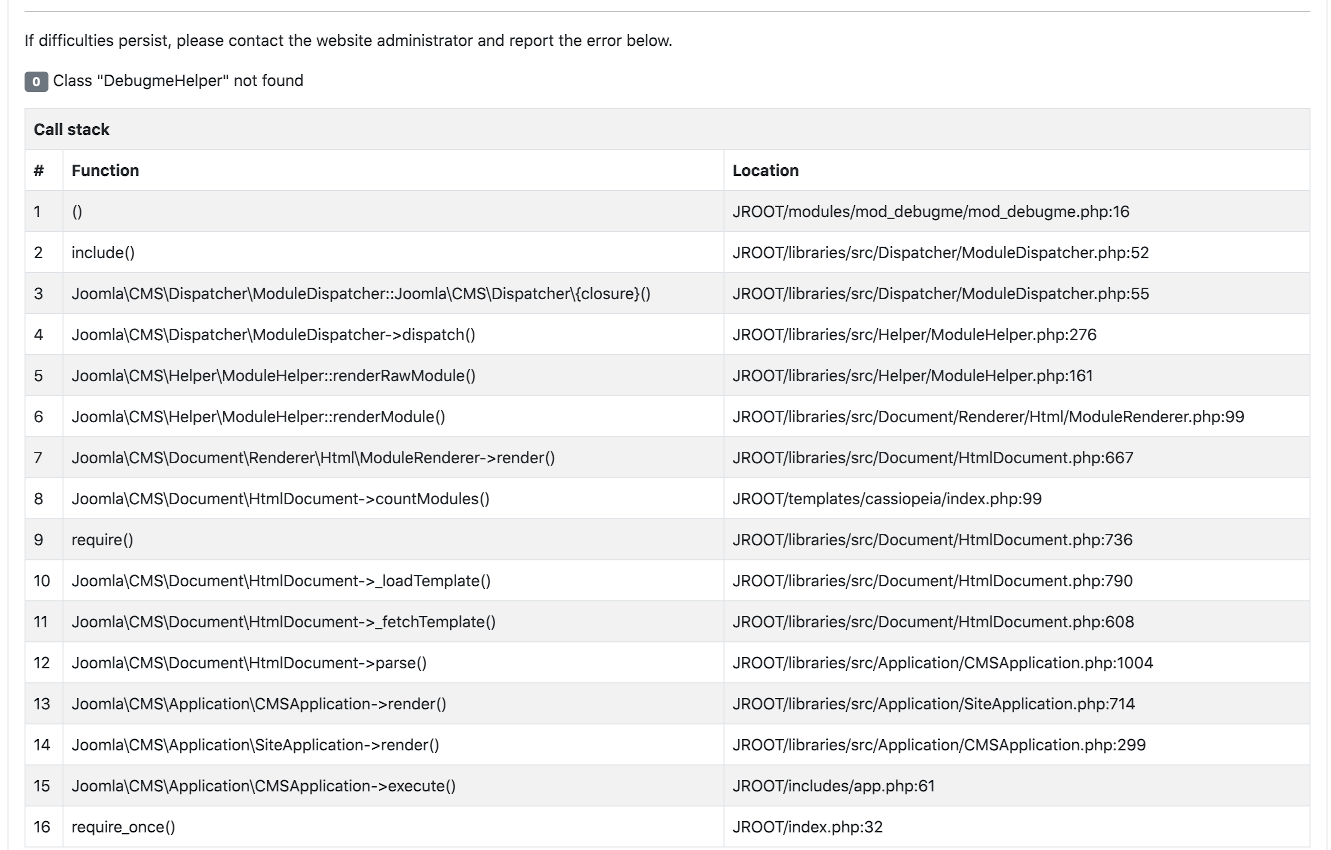Image resolution: width=1331 pixels, height=850 pixels.
Task: Click the Location column header
Action: 766,170
